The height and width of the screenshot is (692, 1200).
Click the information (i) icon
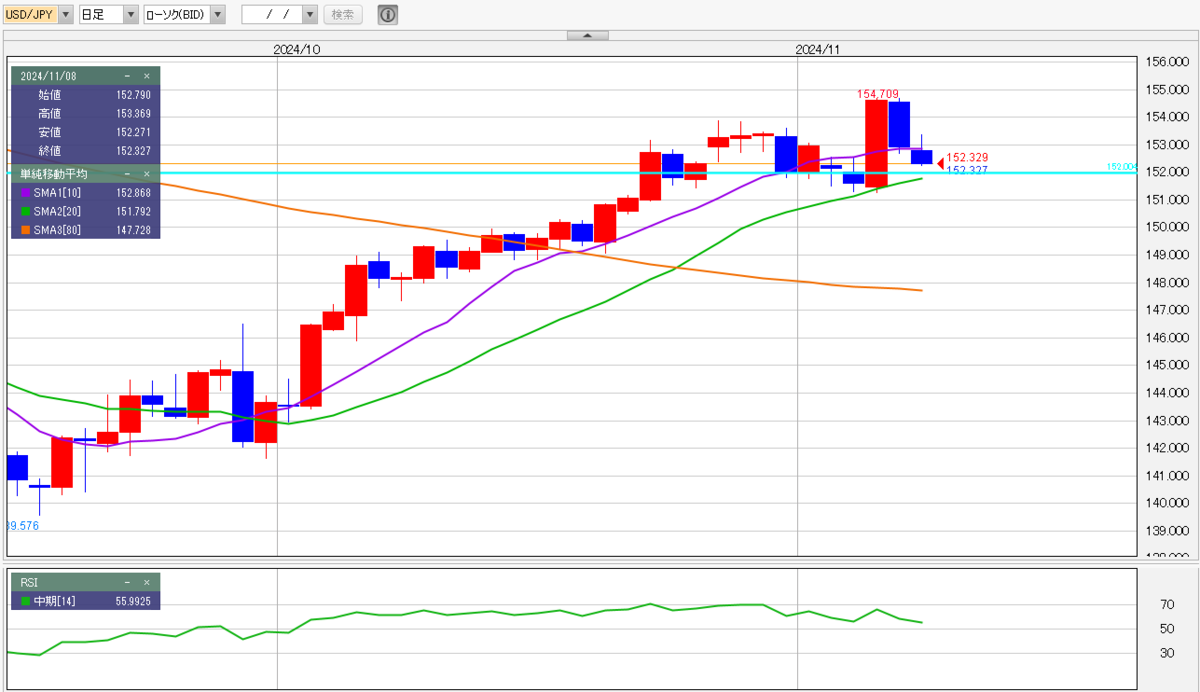click(x=388, y=14)
